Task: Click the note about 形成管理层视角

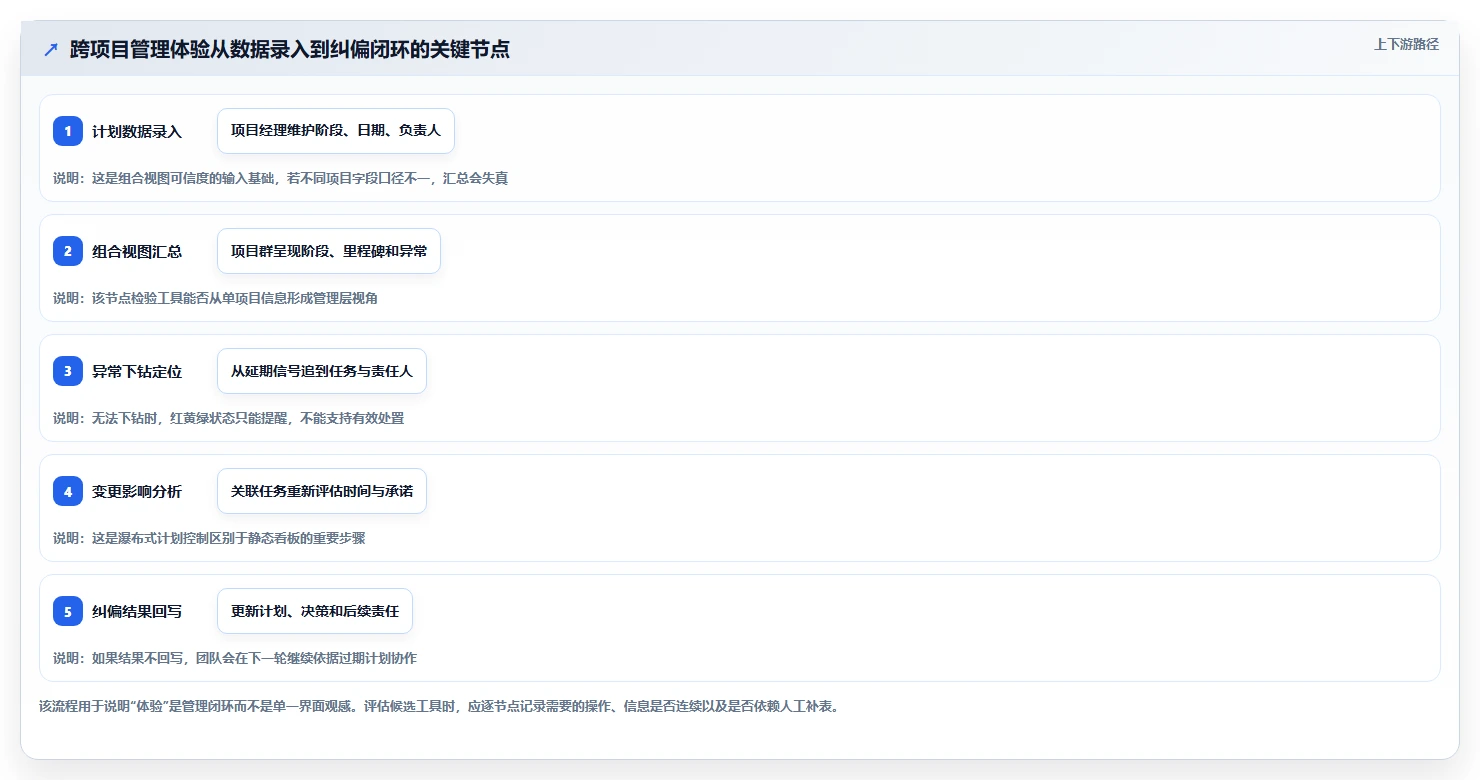Action: pos(215,298)
